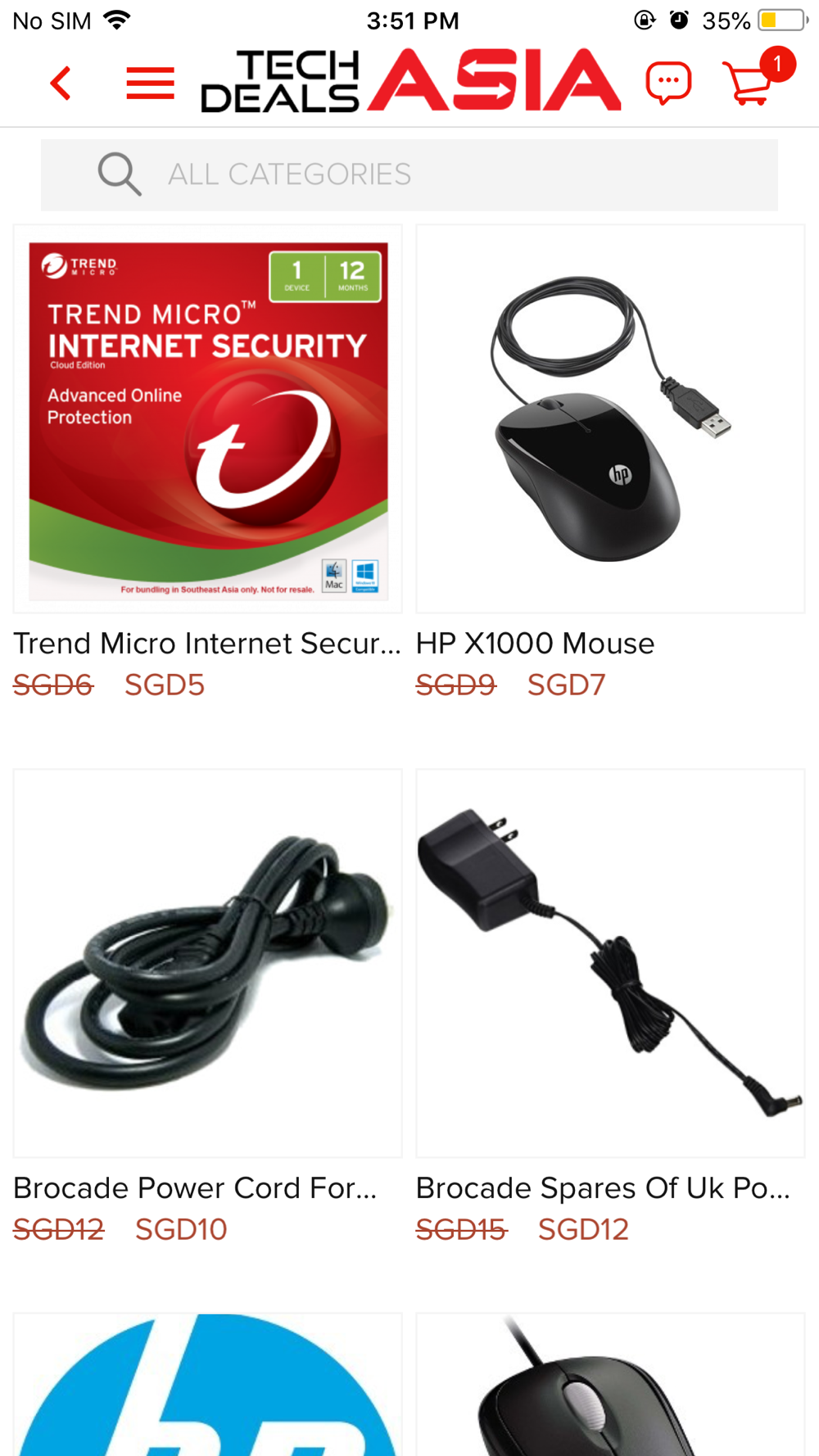
Task: Open the chat messages icon
Action: click(x=668, y=84)
